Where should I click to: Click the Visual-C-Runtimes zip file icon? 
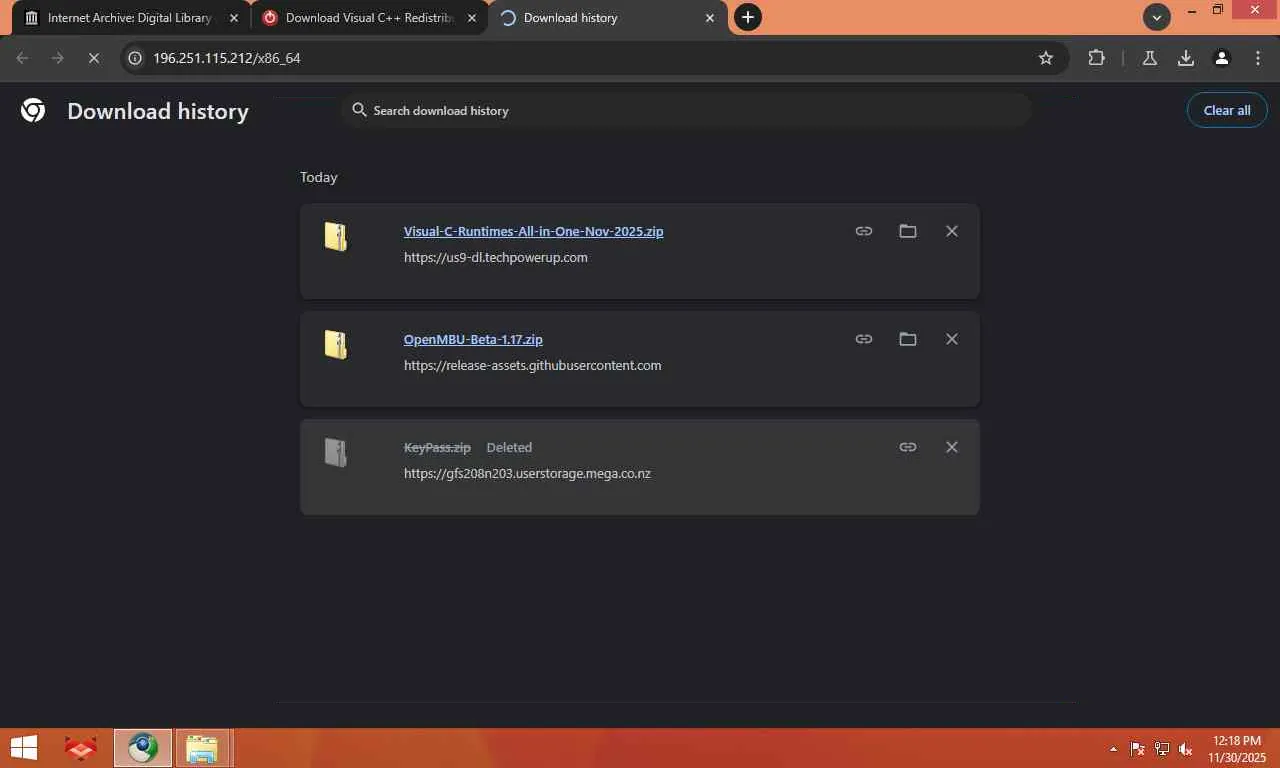(336, 237)
